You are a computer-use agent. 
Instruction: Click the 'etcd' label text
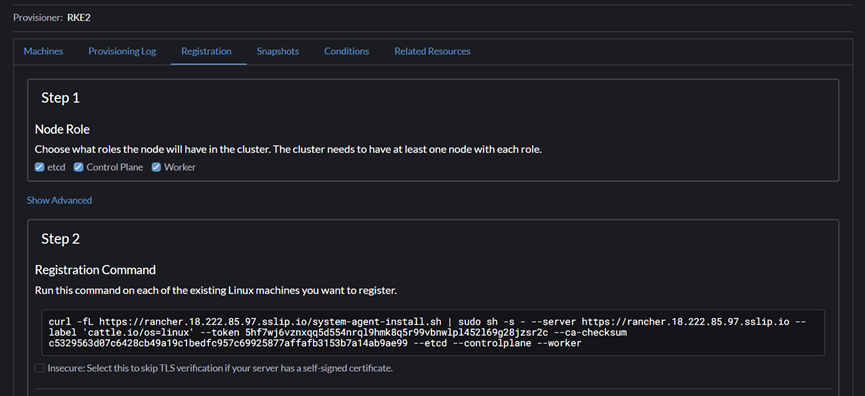(56, 167)
